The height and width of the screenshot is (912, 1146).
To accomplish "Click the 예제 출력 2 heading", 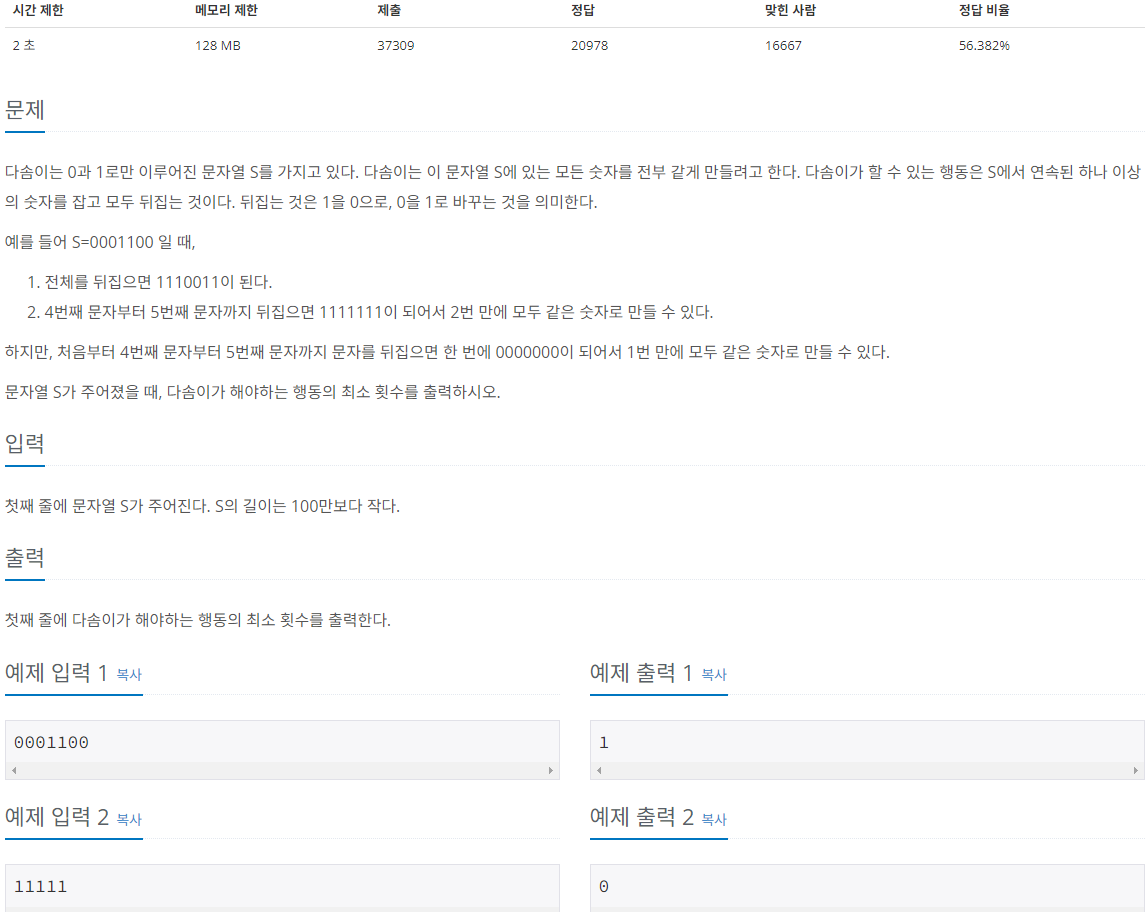I will (642, 816).
